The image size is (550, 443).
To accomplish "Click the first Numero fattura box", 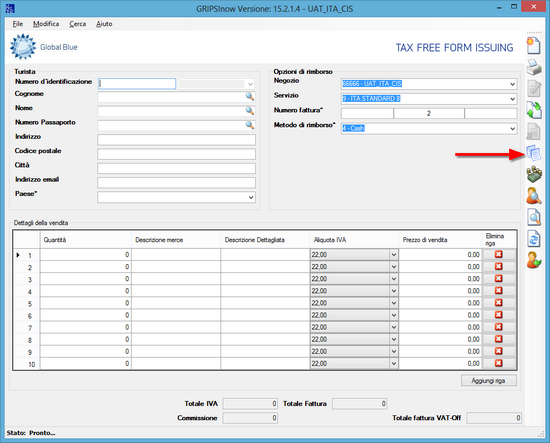I will coord(367,113).
